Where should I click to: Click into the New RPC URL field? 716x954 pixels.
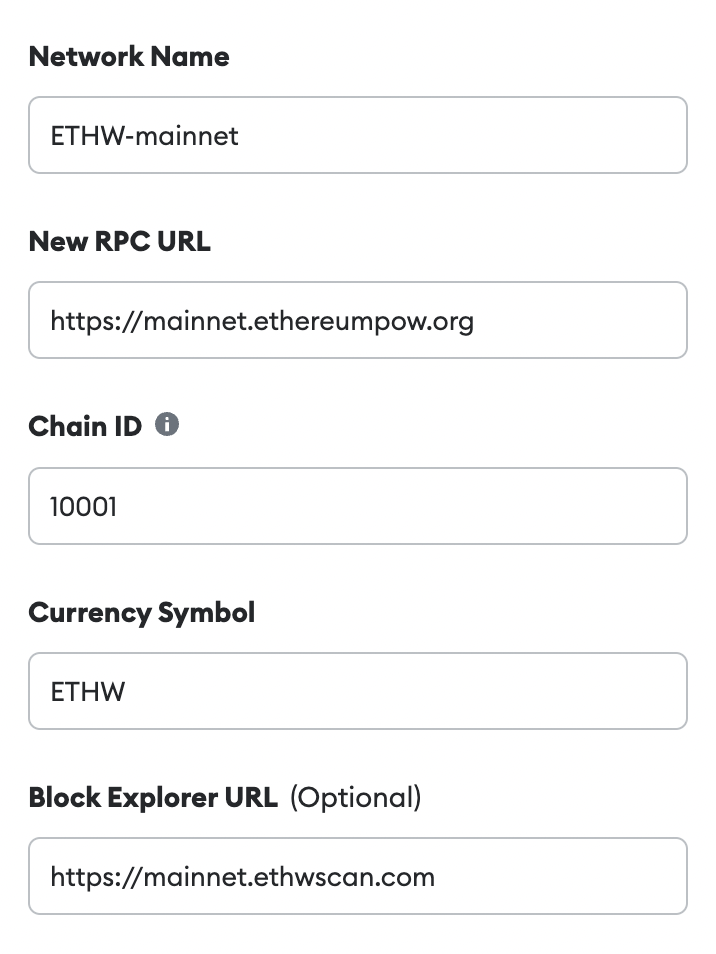358,320
